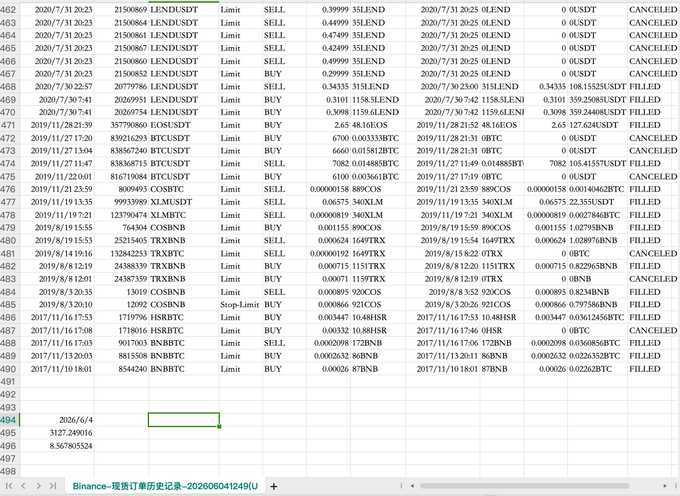Select row header 490
This screenshot has width=680, height=496.
9,369
